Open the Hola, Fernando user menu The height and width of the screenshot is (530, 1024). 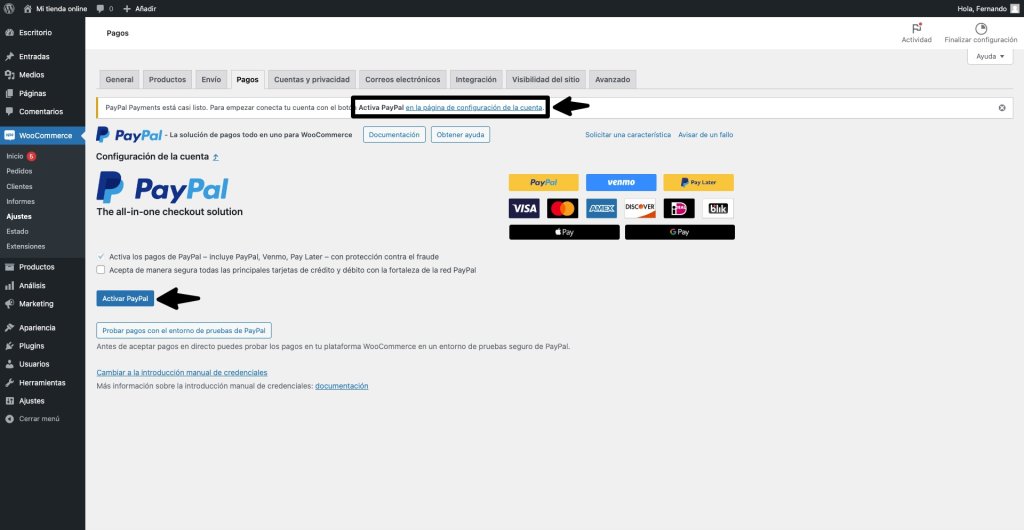pyautogui.click(x=989, y=8)
